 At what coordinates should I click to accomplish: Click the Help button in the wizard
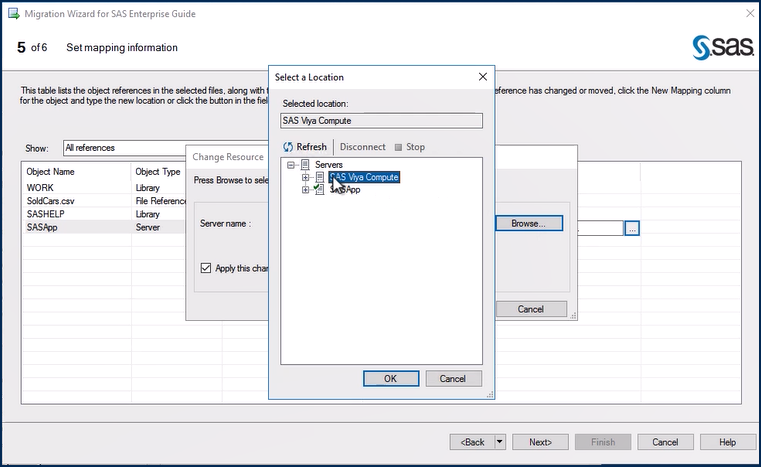(x=728, y=442)
